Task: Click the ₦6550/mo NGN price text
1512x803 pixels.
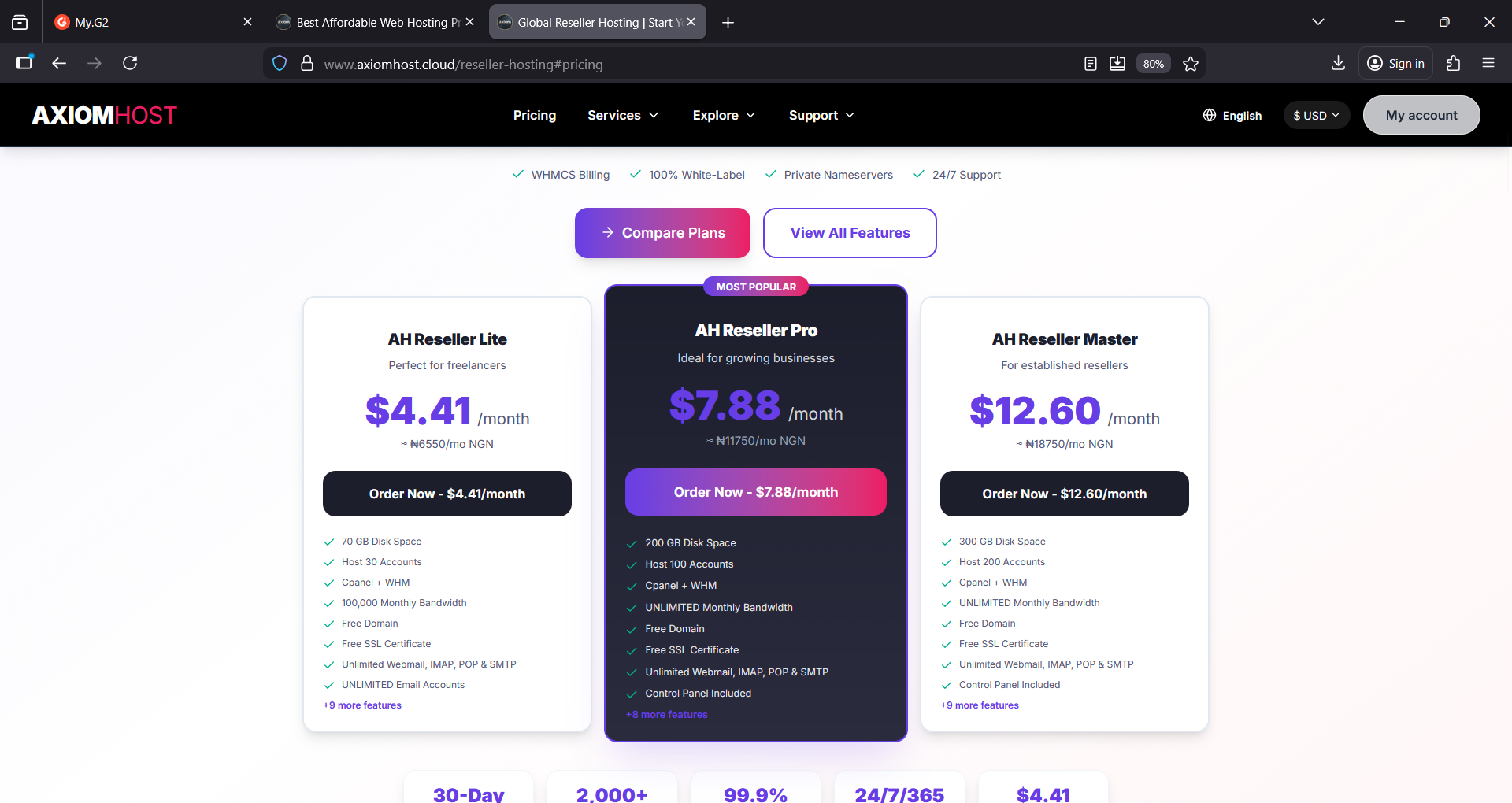Action: click(447, 444)
